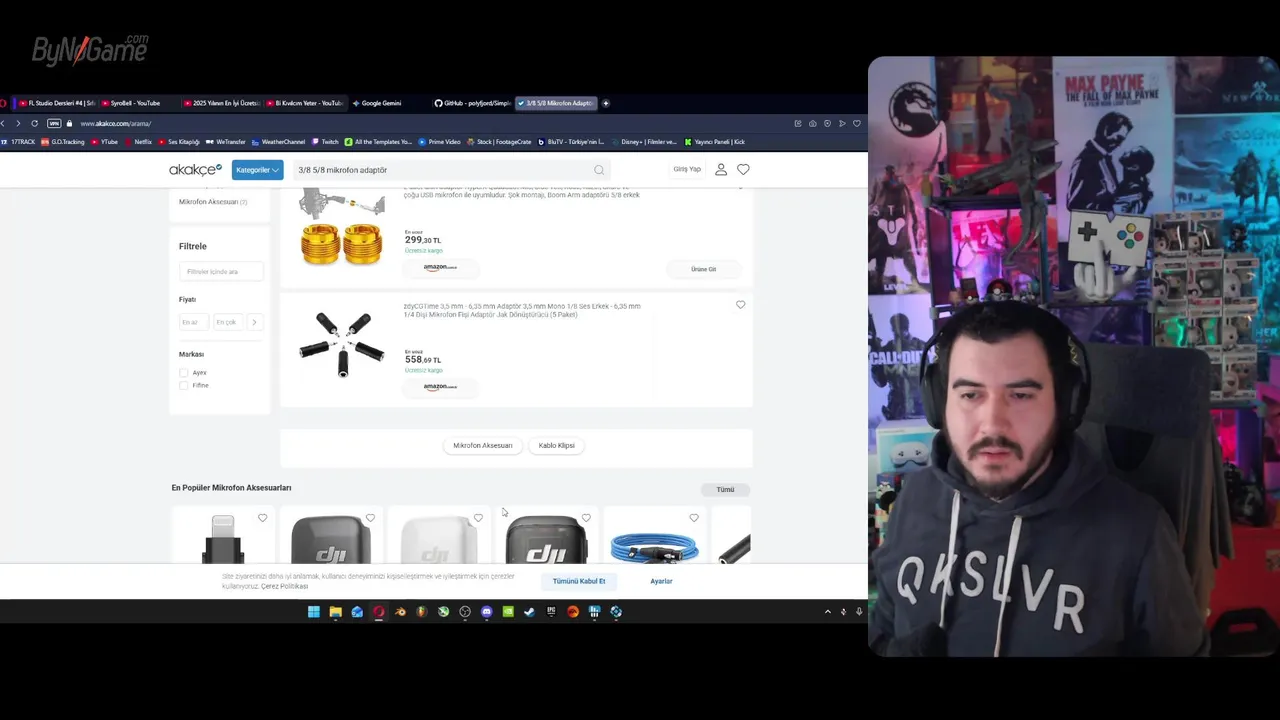The width and height of the screenshot is (1280, 720).
Task: Open WeTransfer bookmark
Action: pos(226,142)
